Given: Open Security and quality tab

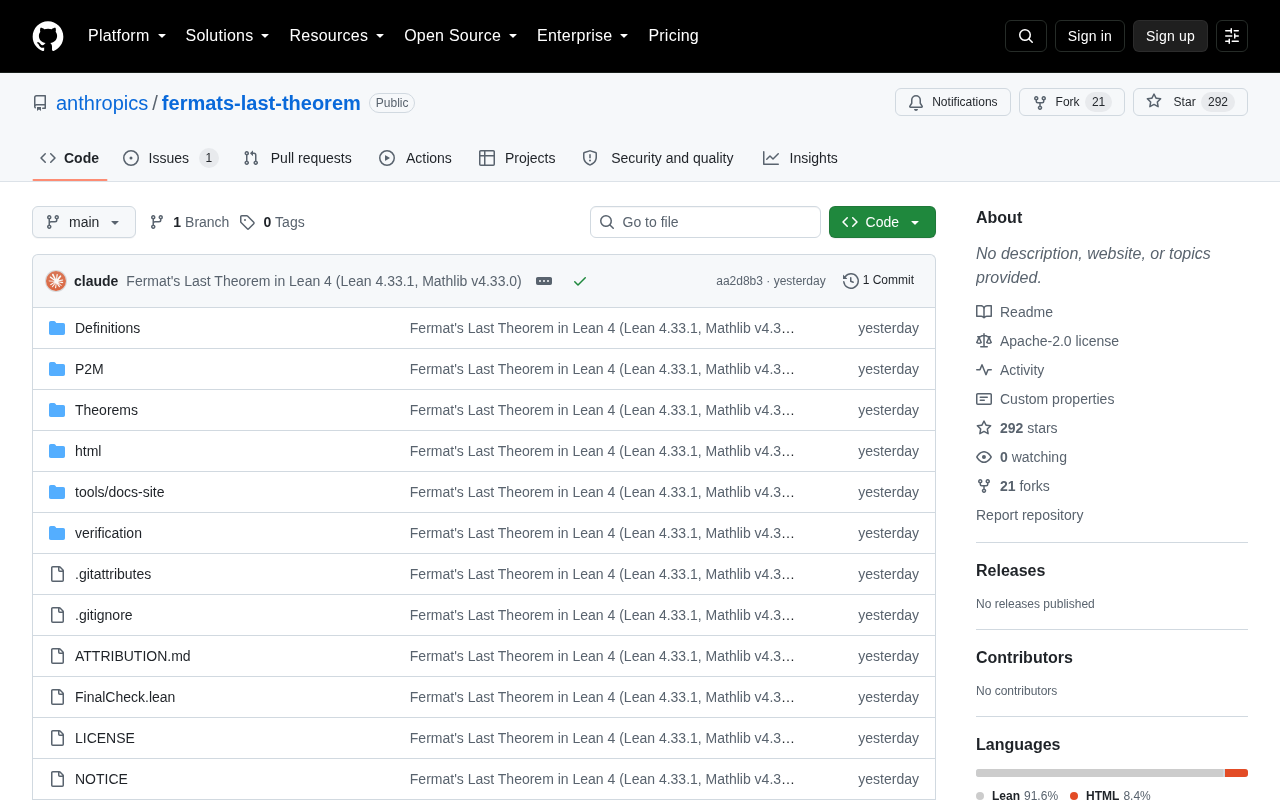Looking at the screenshot, I should [658, 158].
